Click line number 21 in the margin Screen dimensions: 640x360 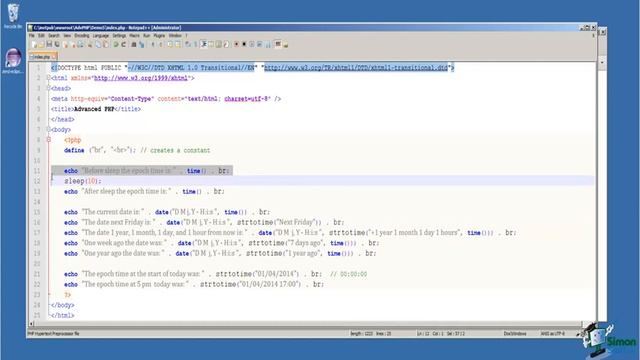[x=37, y=274]
